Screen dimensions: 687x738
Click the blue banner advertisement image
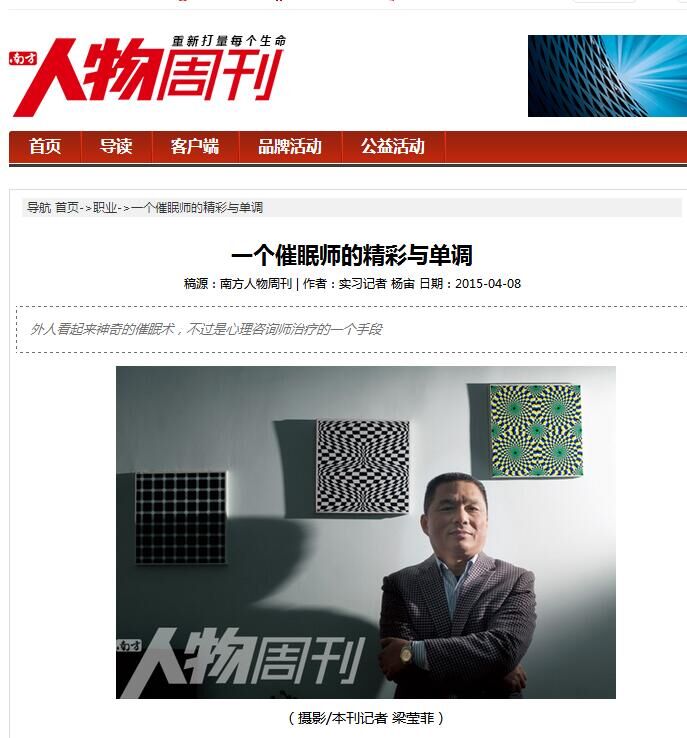607,76
